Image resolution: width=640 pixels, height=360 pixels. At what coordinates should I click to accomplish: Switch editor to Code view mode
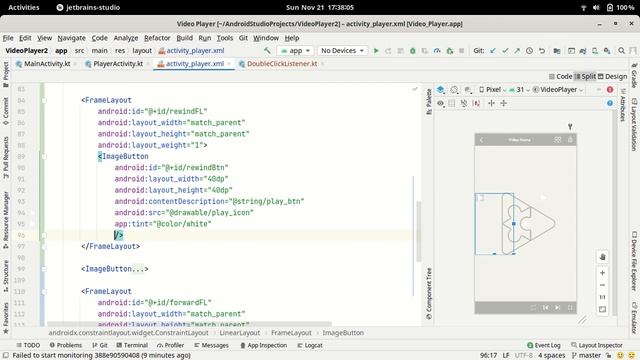560,76
